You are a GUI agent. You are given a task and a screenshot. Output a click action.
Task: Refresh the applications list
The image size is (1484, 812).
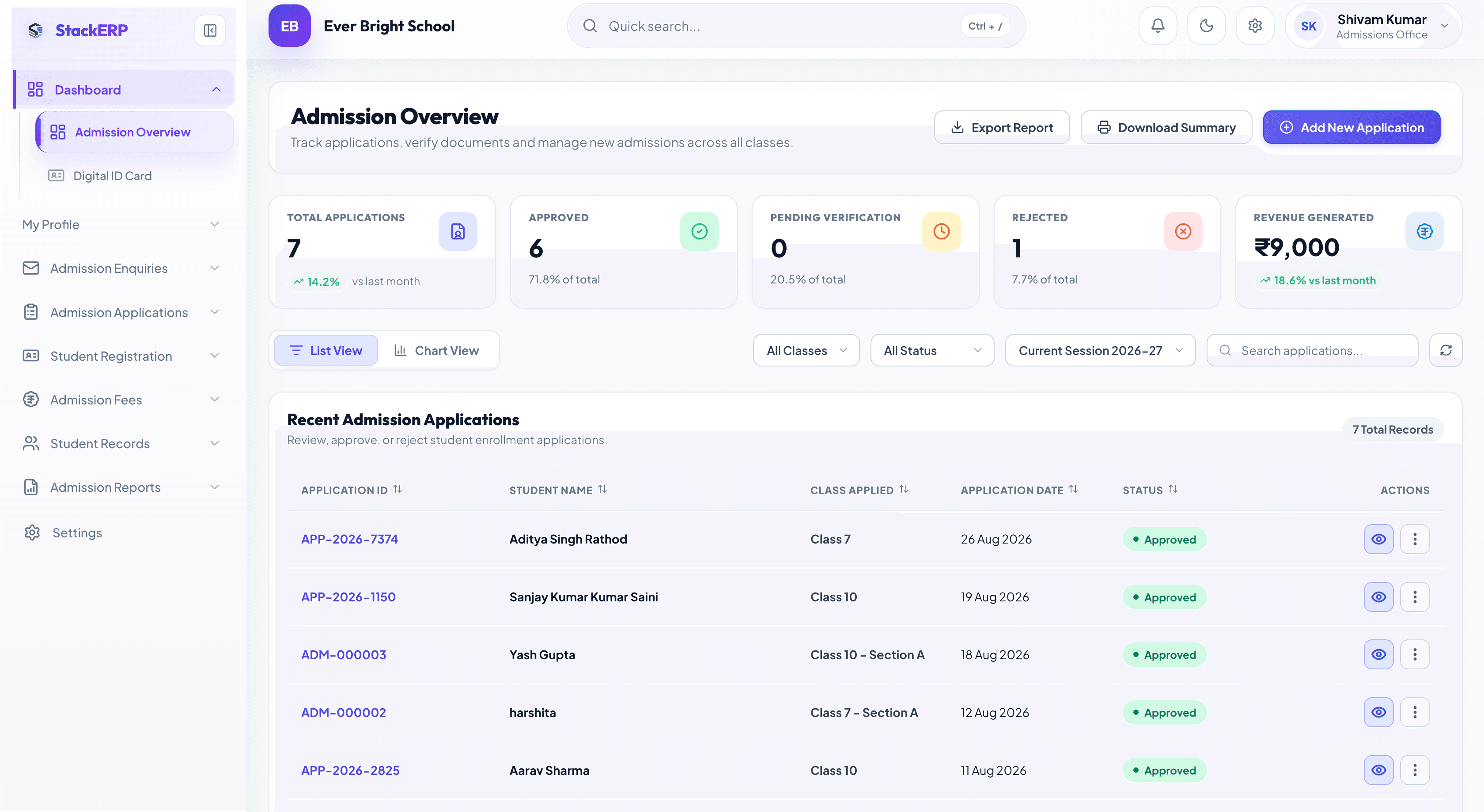point(1446,350)
